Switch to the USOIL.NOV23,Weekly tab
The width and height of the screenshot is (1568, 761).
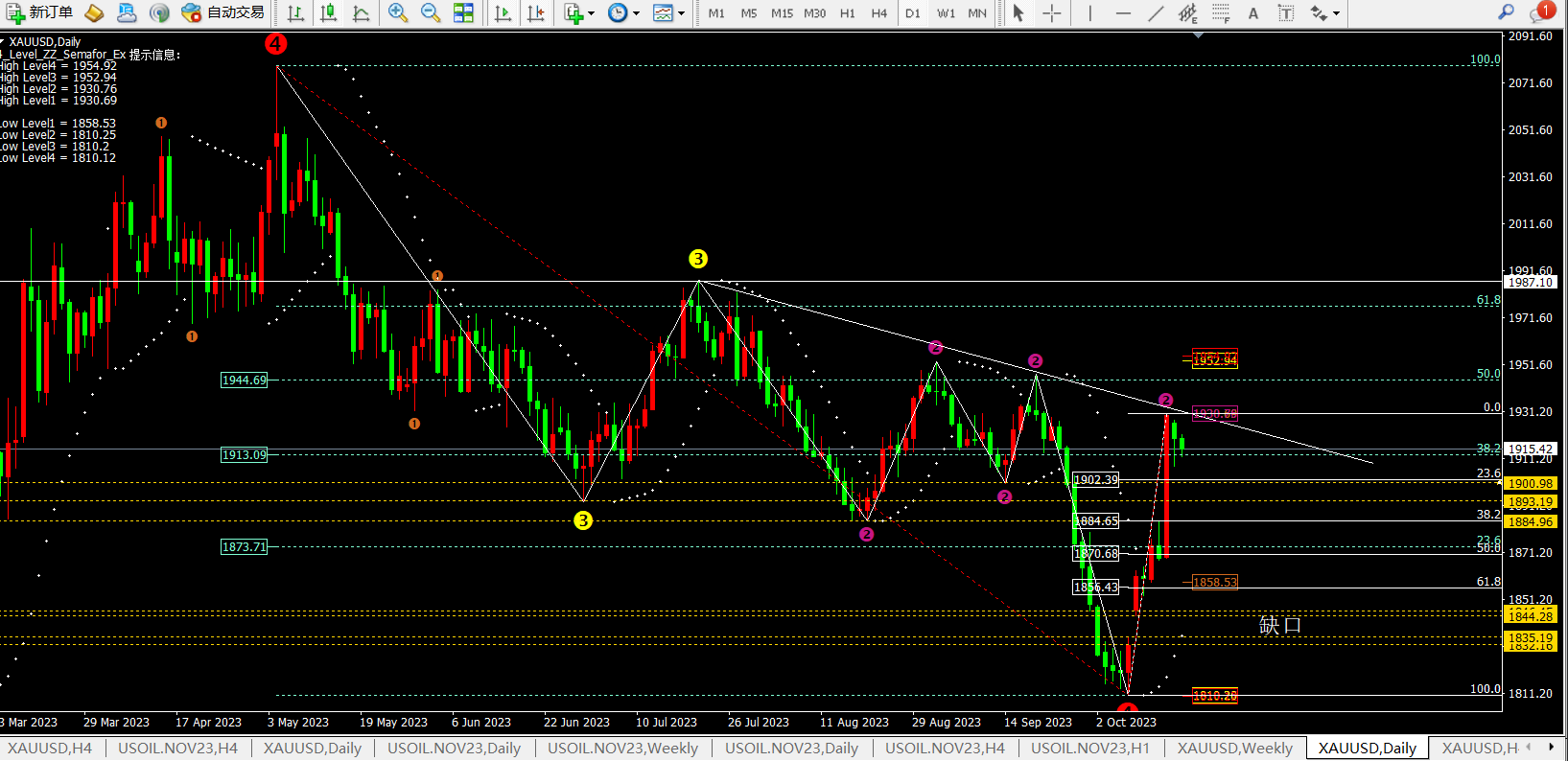coord(622,748)
